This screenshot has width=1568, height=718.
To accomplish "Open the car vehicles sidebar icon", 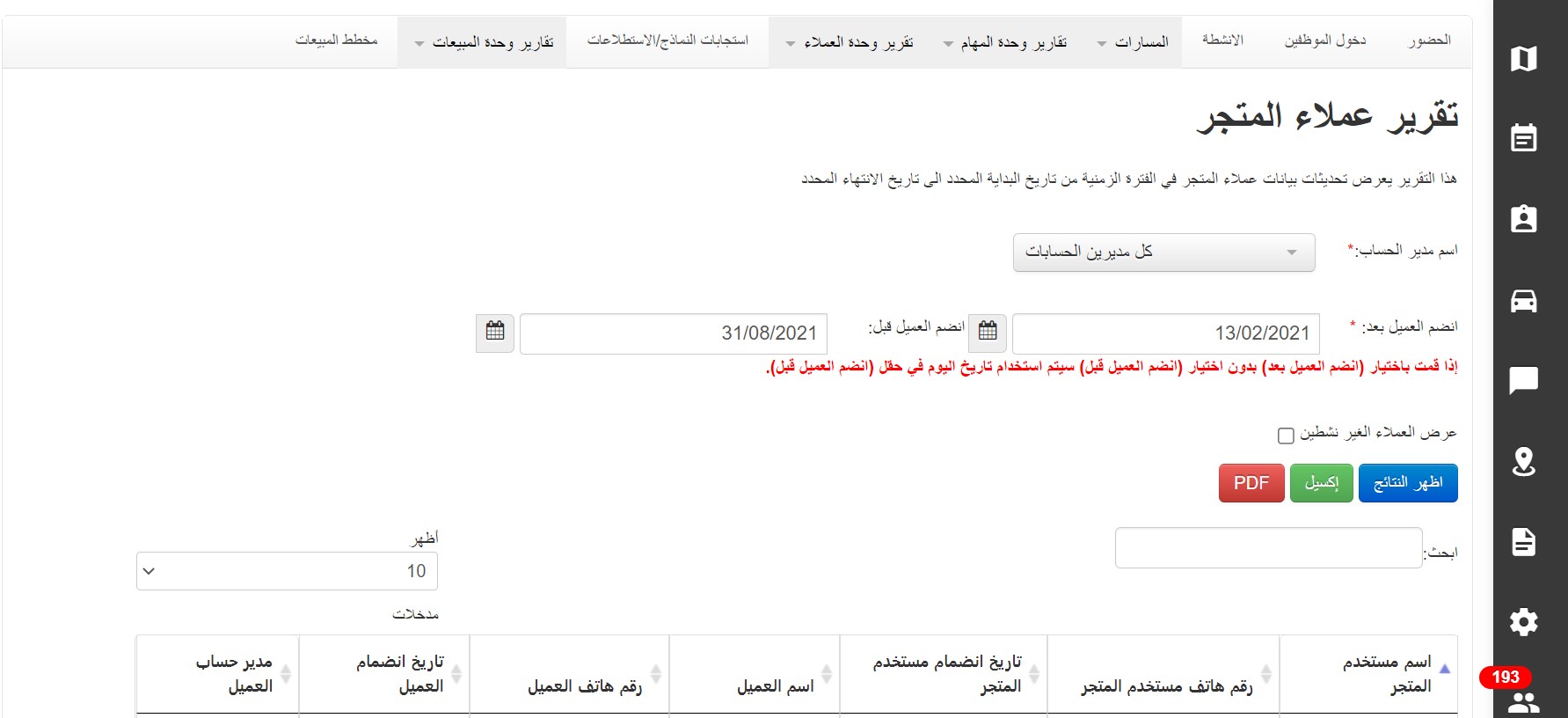I will pos(1523,301).
